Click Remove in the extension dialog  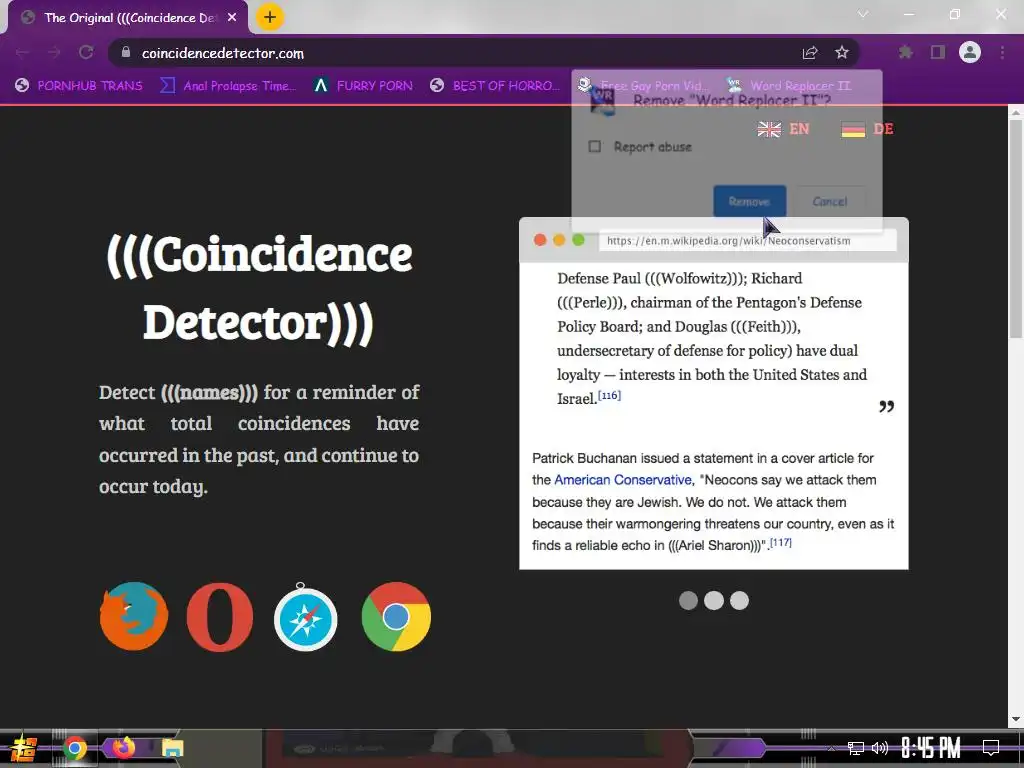coord(749,201)
